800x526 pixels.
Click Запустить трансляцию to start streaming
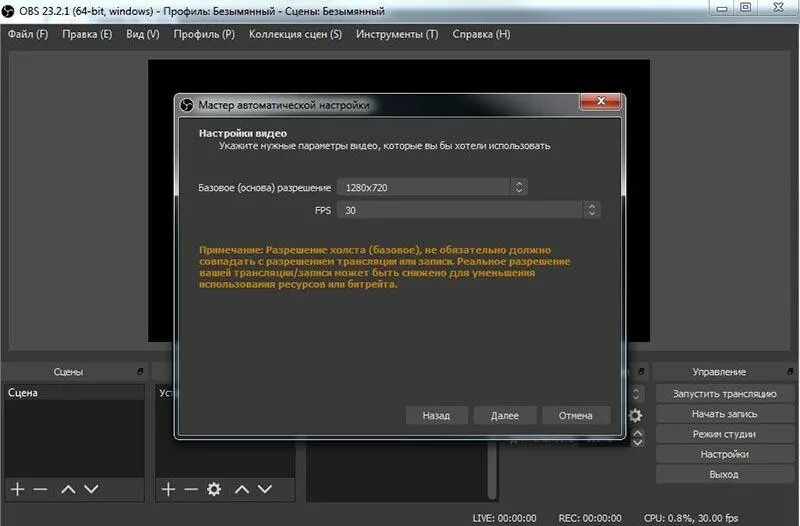click(724, 393)
